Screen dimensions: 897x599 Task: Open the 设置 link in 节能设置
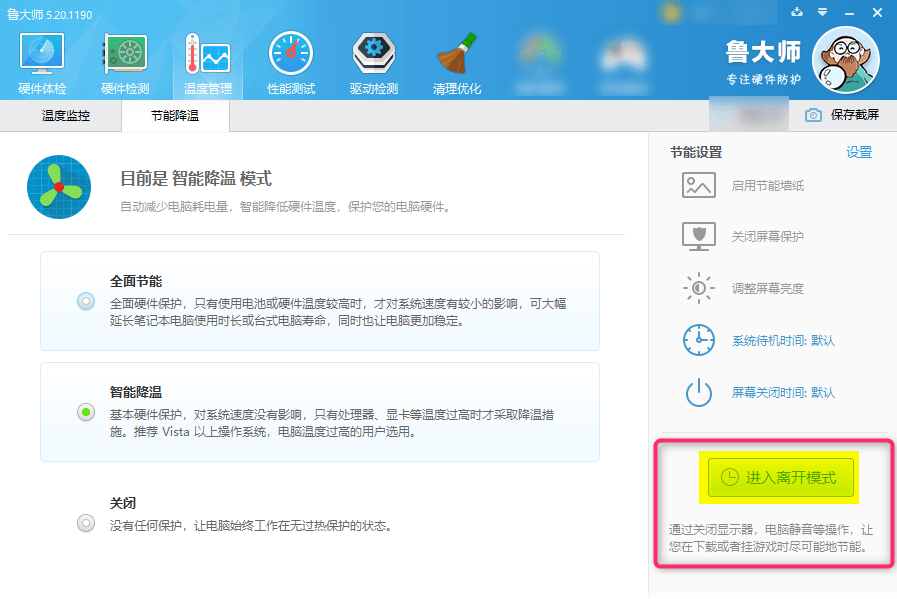tap(859, 152)
